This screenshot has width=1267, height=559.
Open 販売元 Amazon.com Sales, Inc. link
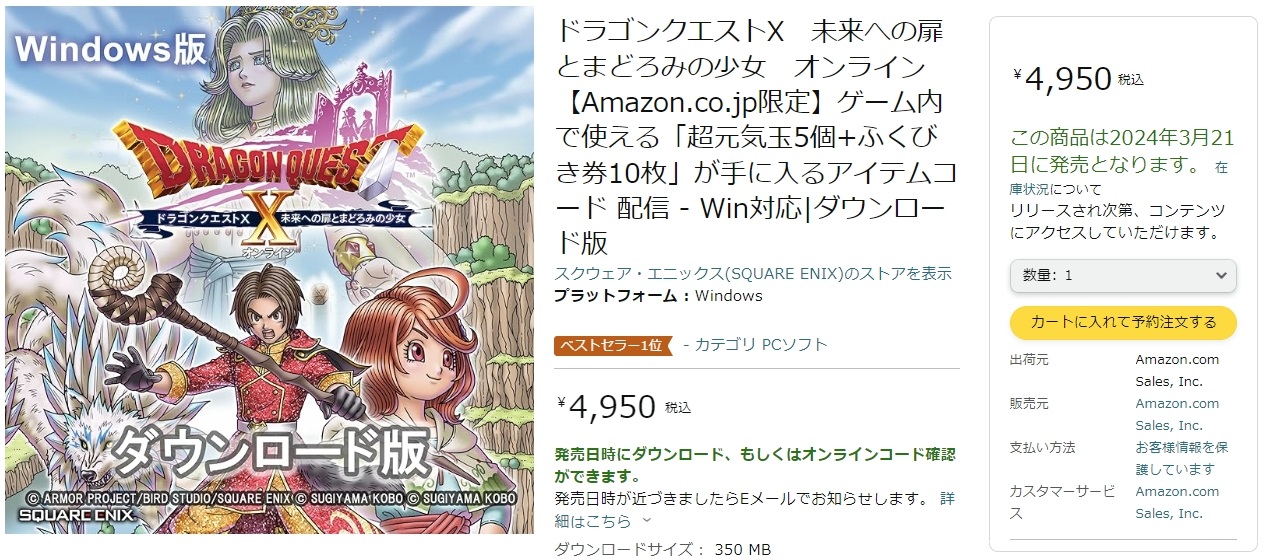click(1177, 414)
